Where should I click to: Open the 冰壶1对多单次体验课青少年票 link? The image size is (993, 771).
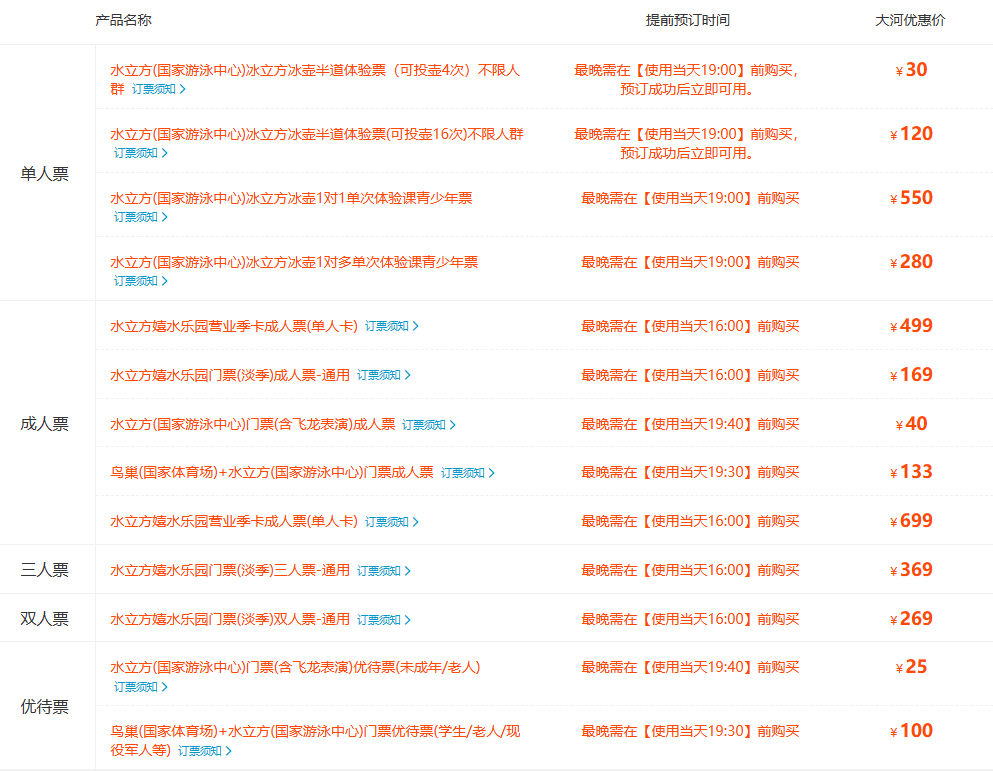[x=294, y=262]
